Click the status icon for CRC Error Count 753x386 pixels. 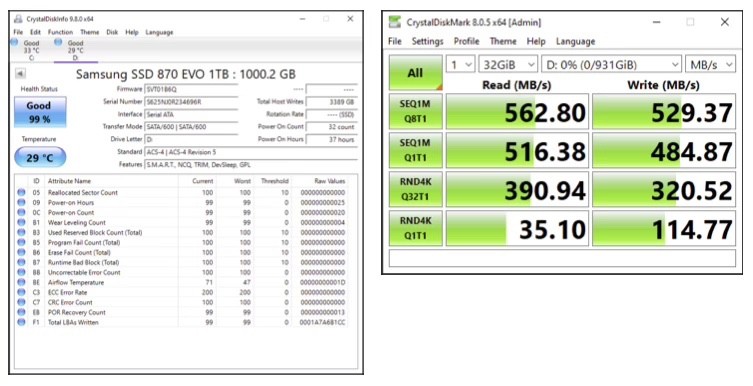21,302
